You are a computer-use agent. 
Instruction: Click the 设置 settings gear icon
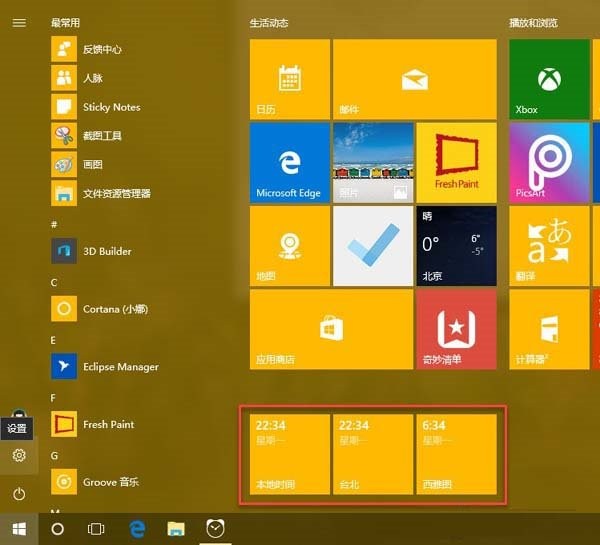(x=19, y=455)
